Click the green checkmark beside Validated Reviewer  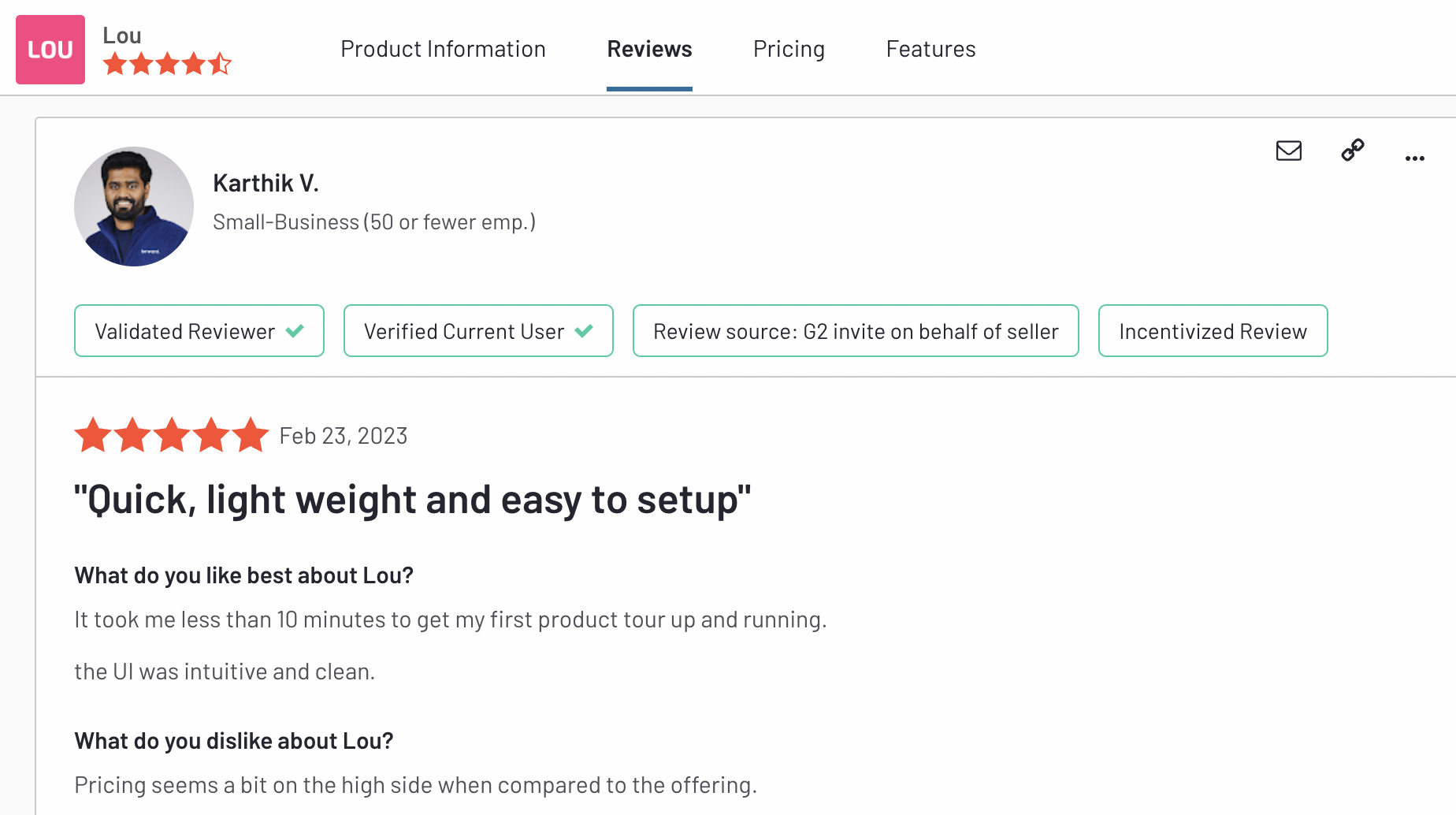click(x=295, y=331)
